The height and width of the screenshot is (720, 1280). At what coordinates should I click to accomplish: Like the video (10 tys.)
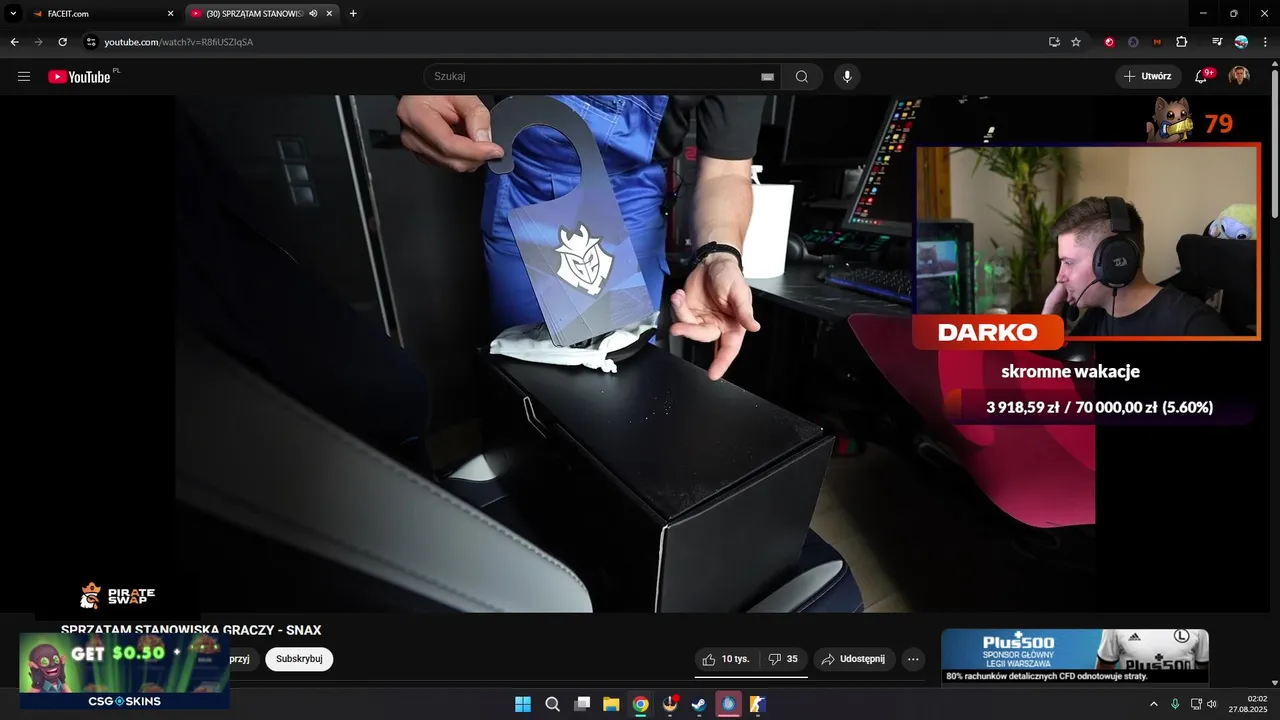[726, 659]
